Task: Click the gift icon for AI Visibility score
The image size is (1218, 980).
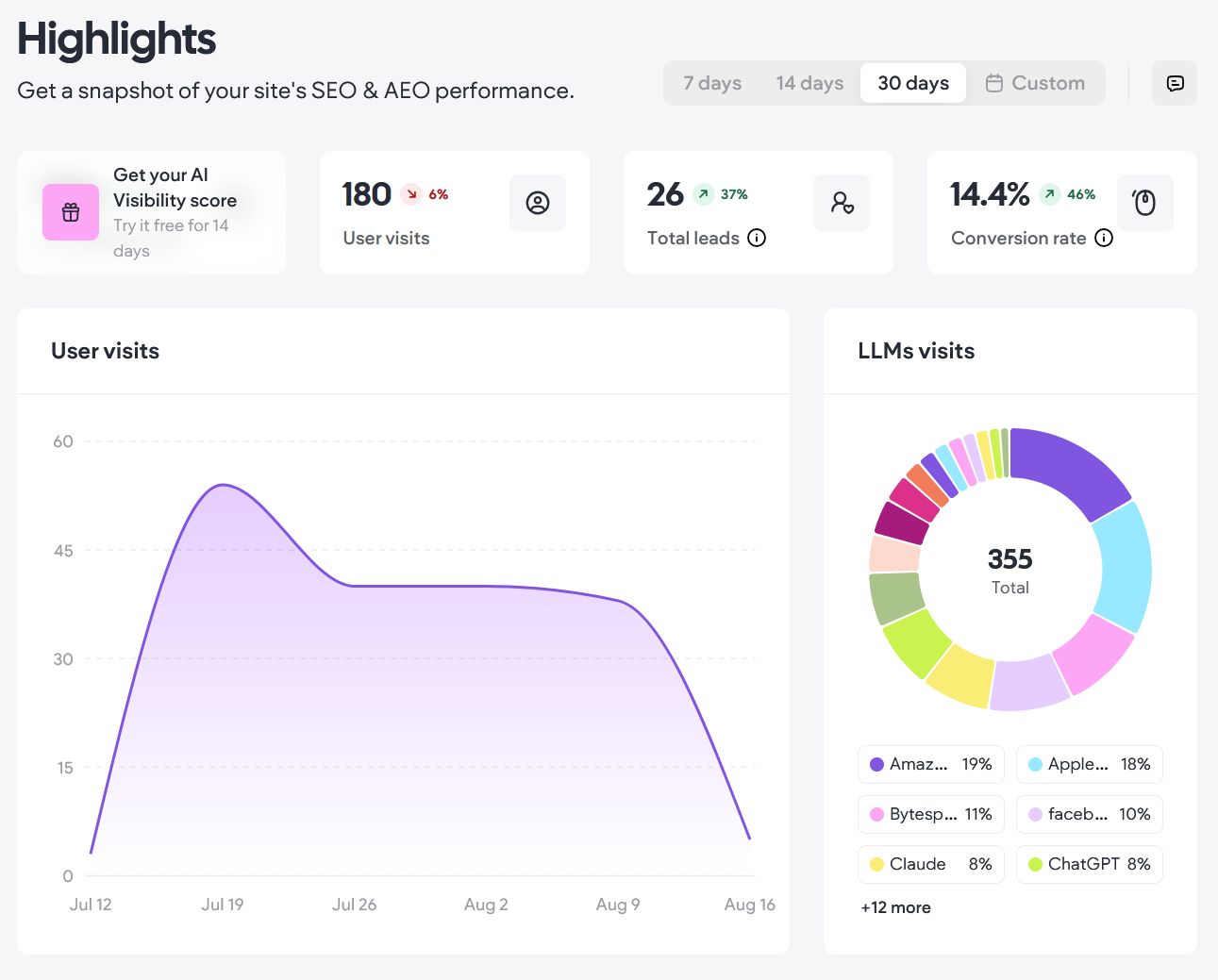Action: [x=71, y=212]
